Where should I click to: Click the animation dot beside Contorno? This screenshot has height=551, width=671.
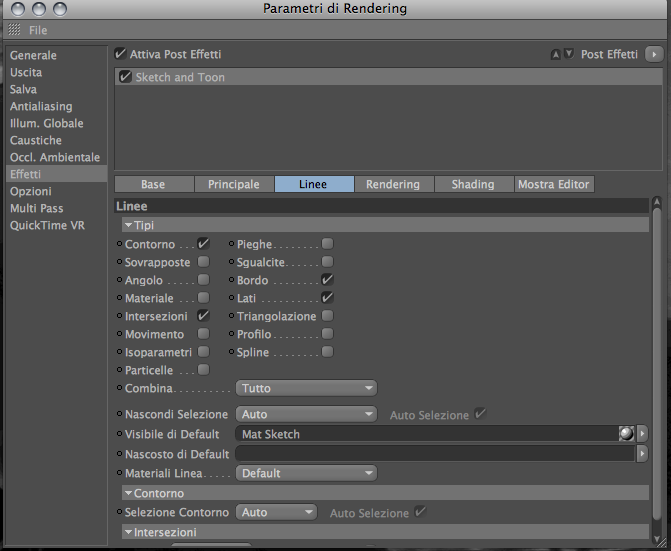119,243
